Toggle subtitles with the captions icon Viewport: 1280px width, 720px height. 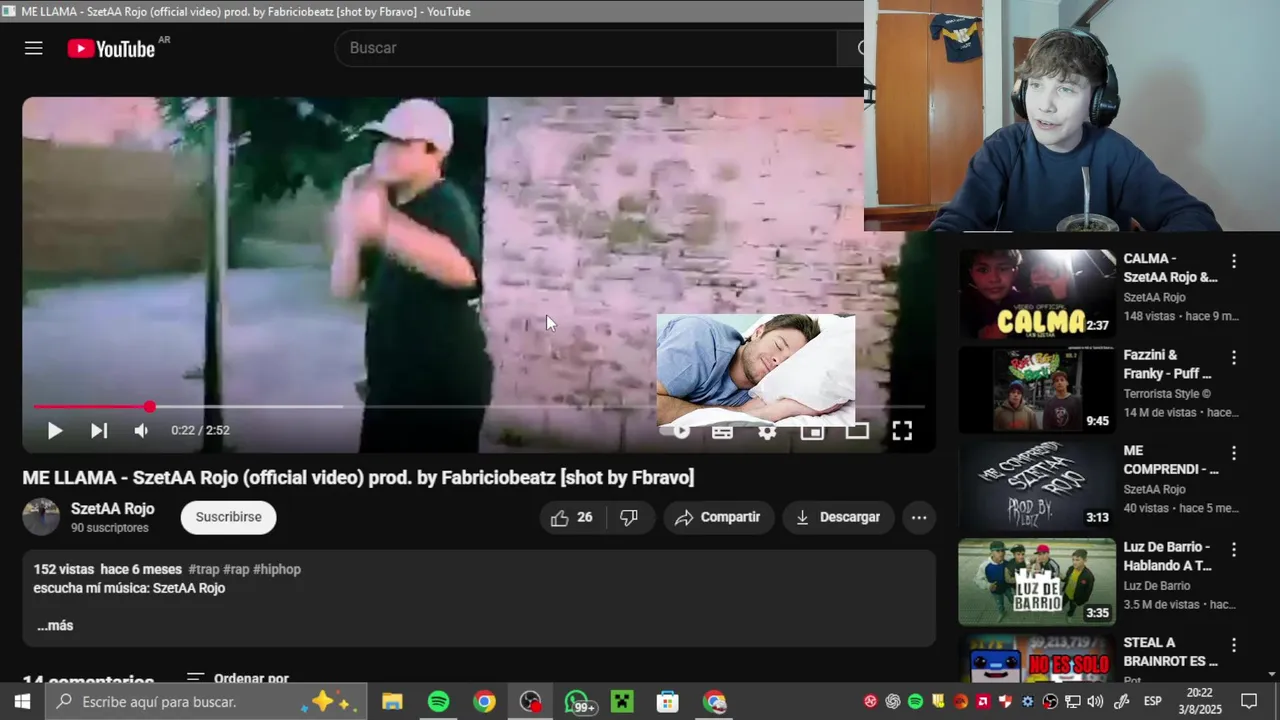pos(722,432)
